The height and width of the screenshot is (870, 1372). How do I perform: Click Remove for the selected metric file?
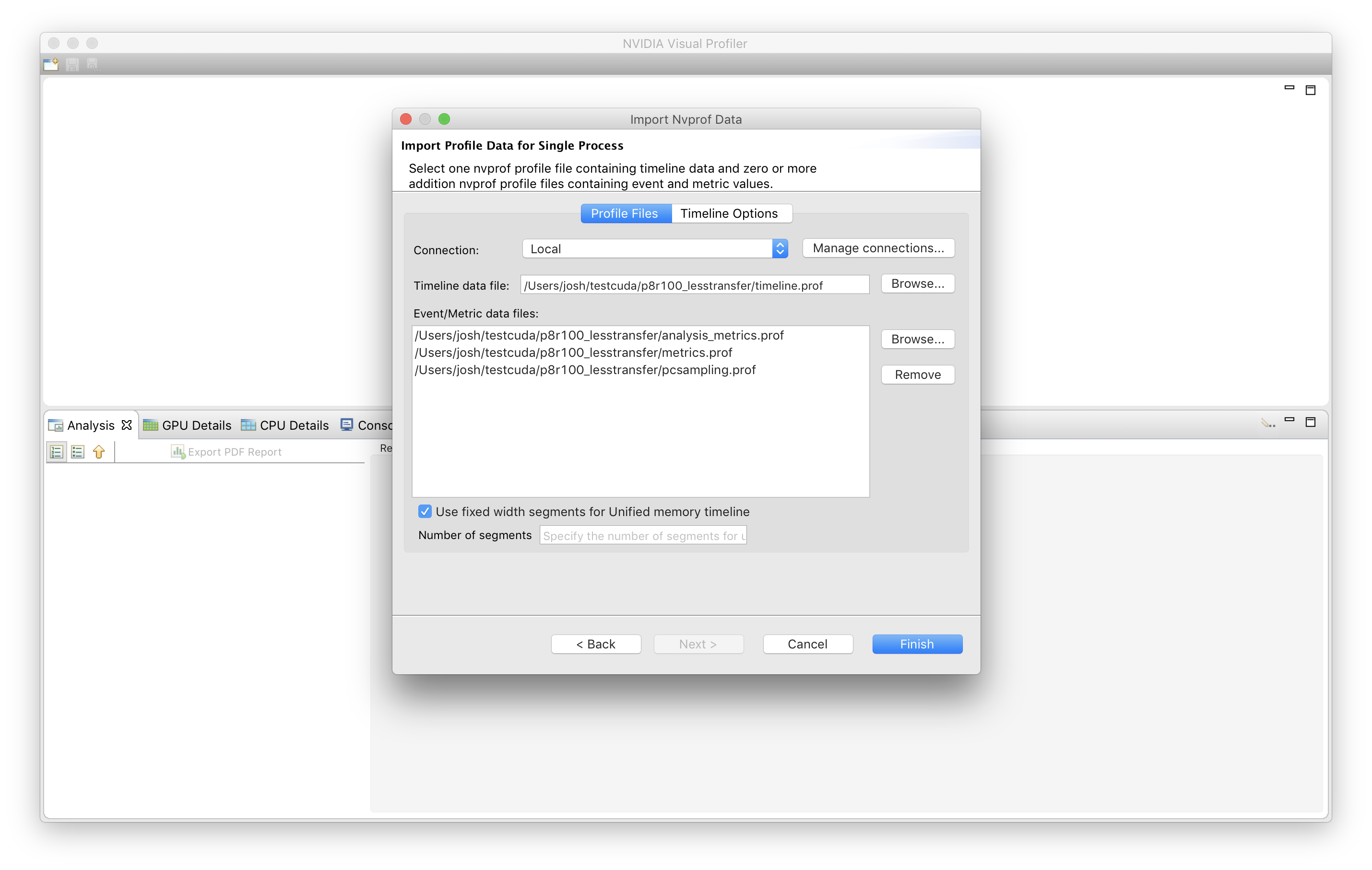tap(918, 375)
